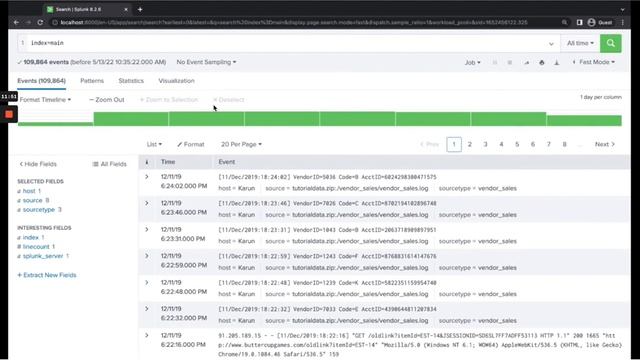Viewport: 640px width, 360px height.
Task: Click the browser reload icon
Action: (40, 22)
